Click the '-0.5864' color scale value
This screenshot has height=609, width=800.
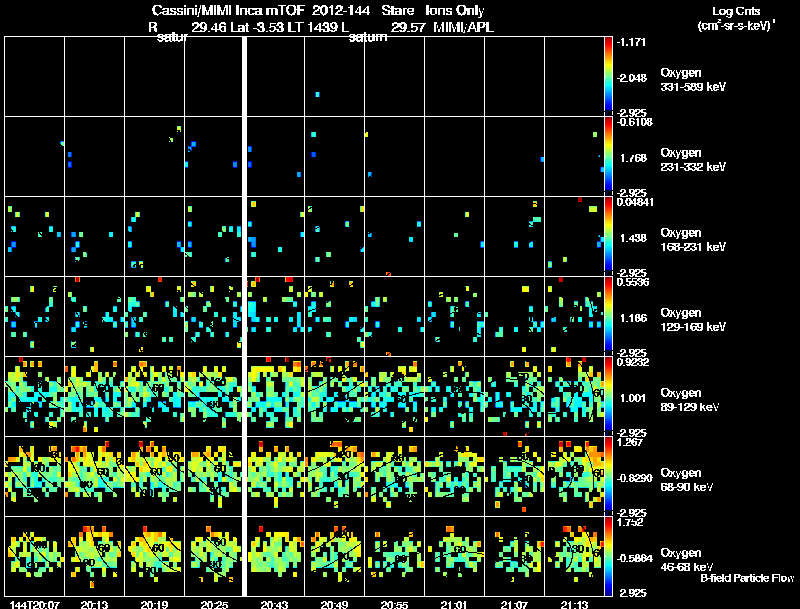point(634,558)
